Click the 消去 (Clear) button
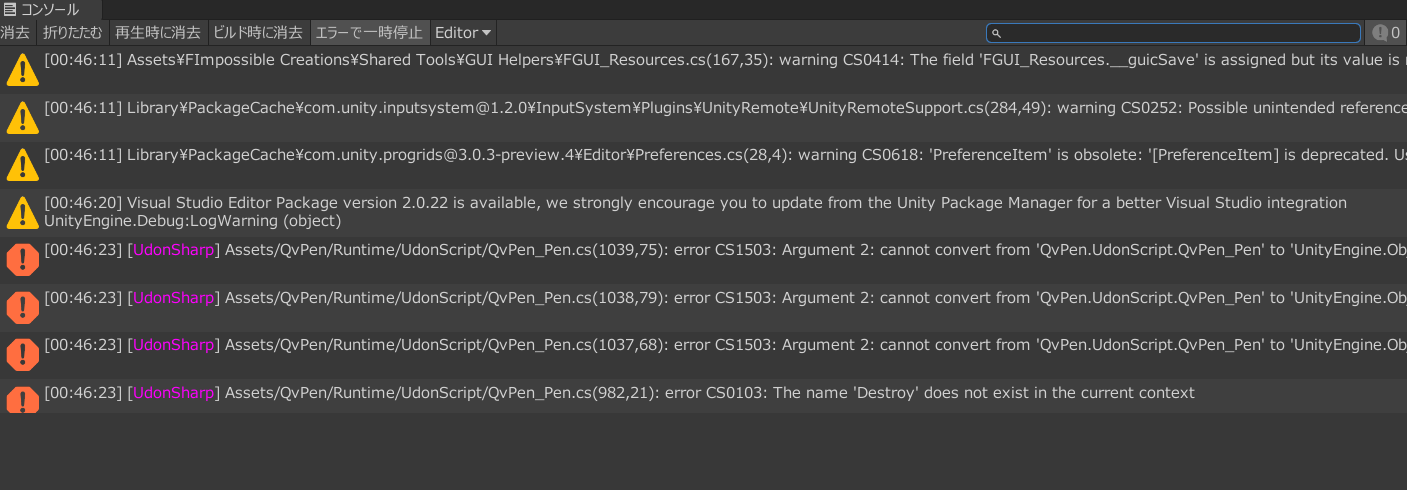Viewport: 1407px width, 490px height. point(17,33)
